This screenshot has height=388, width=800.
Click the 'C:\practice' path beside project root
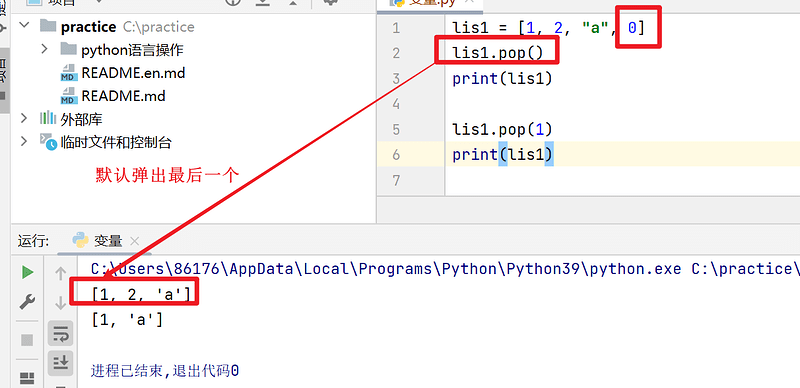click(x=159, y=27)
